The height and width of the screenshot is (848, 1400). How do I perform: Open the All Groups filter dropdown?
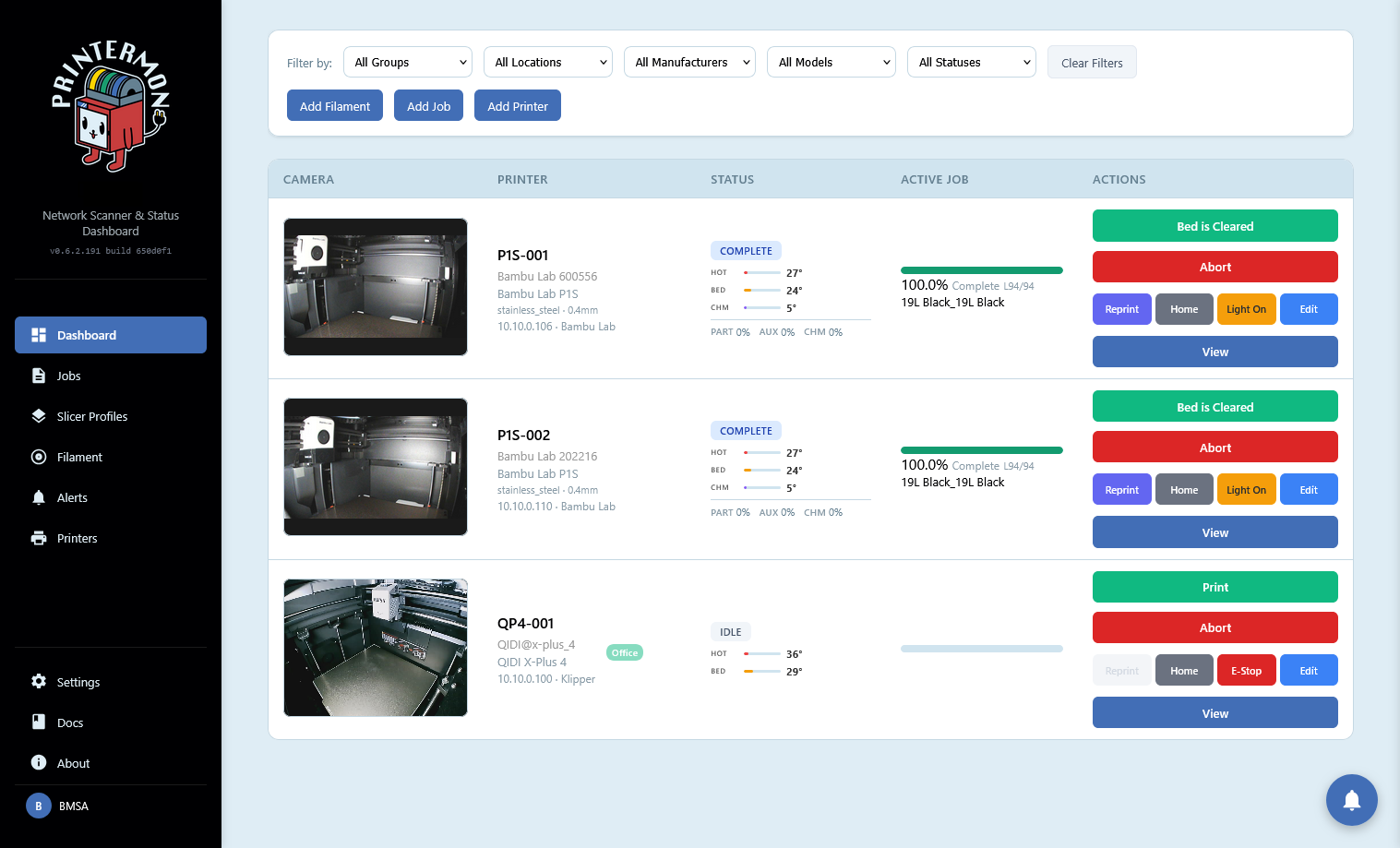pos(407,62)
